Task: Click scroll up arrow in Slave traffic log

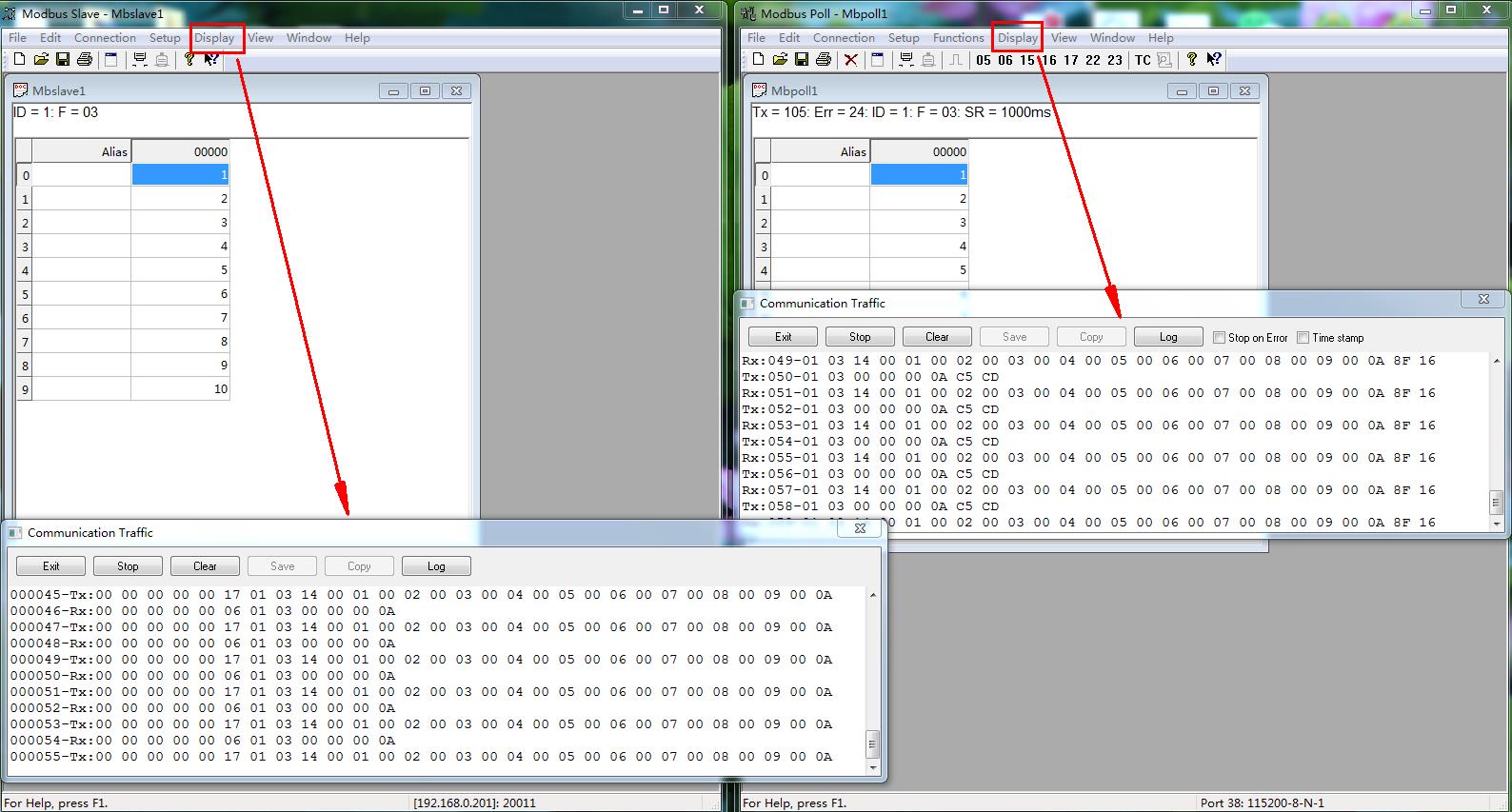Action: tap(873, 595)
